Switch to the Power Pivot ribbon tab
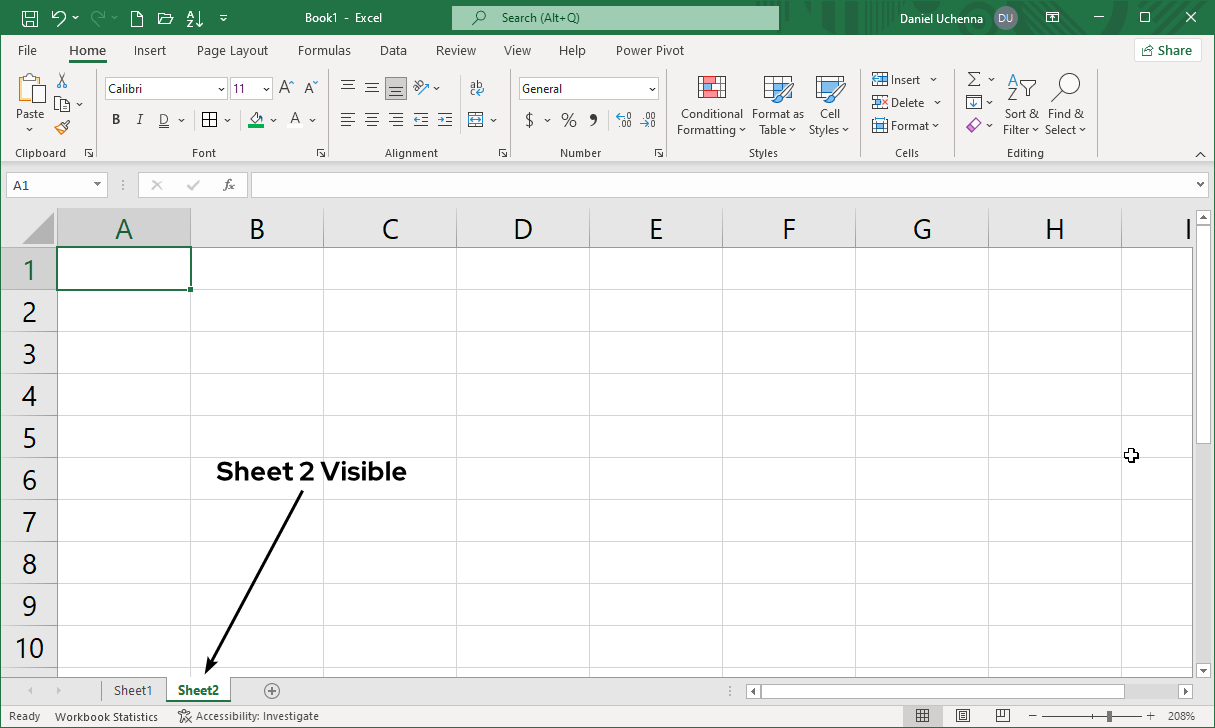 (x=649, y=50)
